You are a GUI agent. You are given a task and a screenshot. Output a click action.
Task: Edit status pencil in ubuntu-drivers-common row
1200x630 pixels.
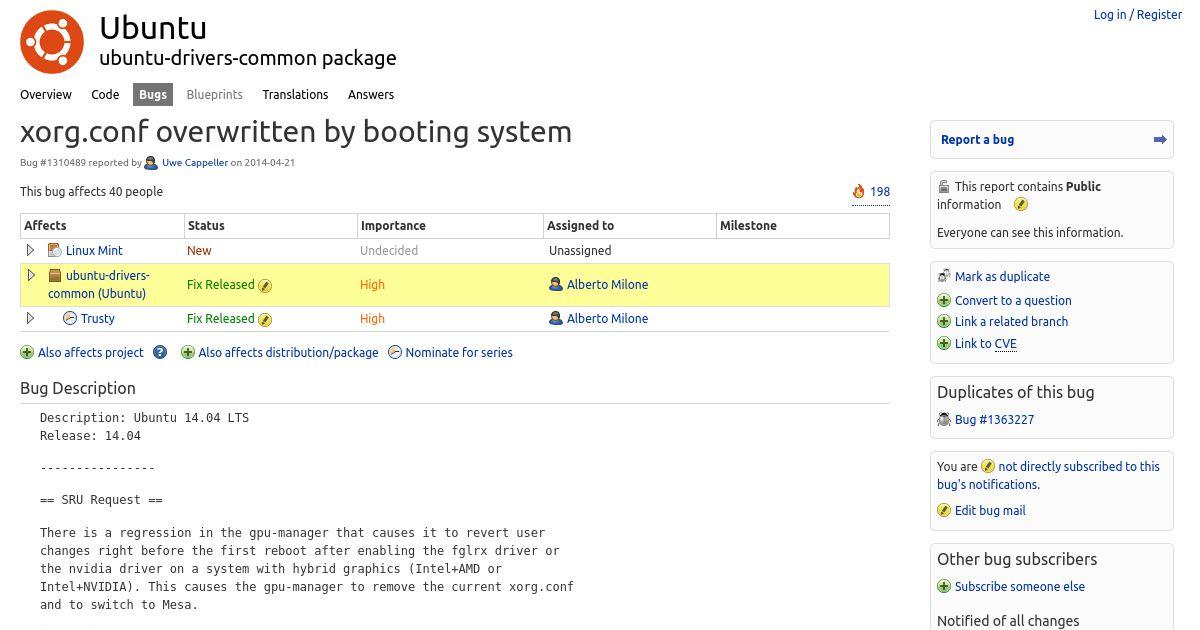(x=265, y=285)
